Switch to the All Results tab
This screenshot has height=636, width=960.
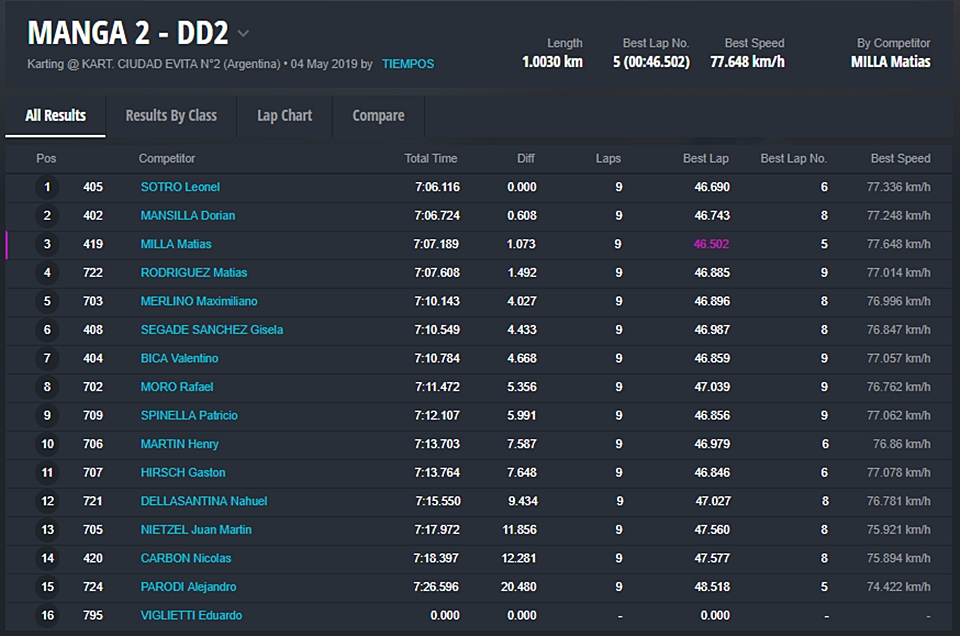(55, 116)
